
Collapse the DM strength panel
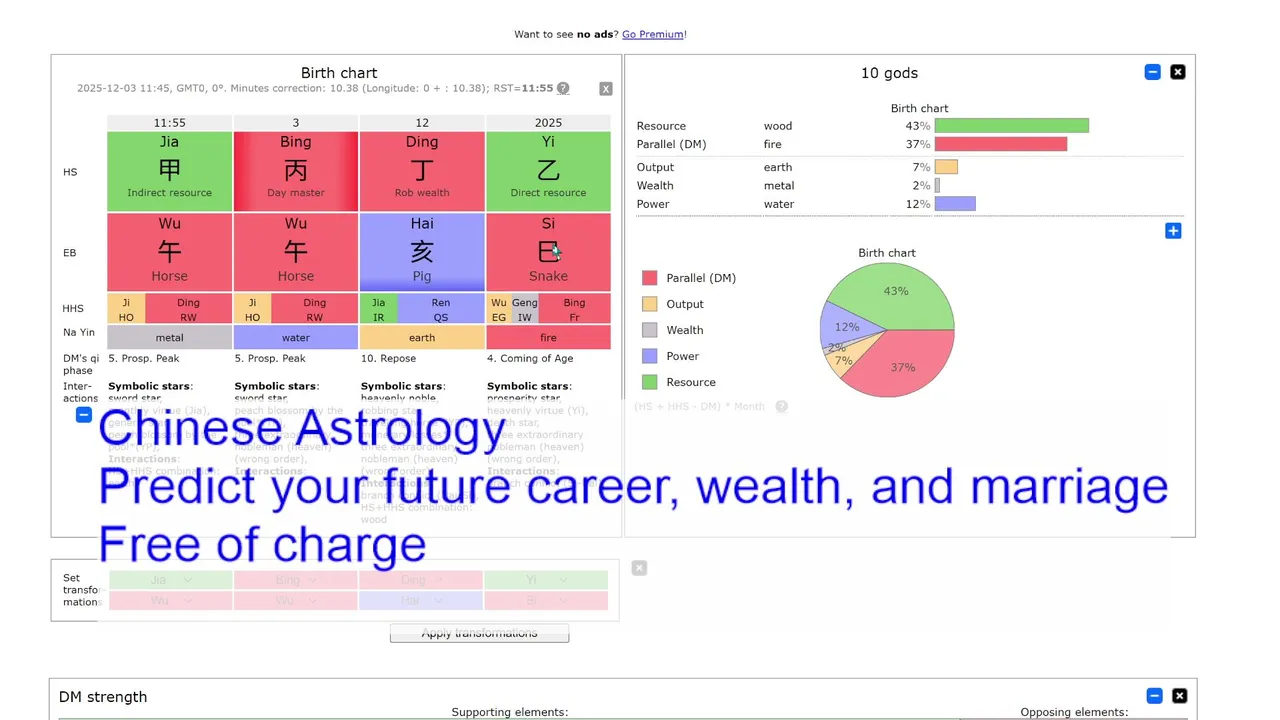pyautogui.click(x=1155, y=696)
